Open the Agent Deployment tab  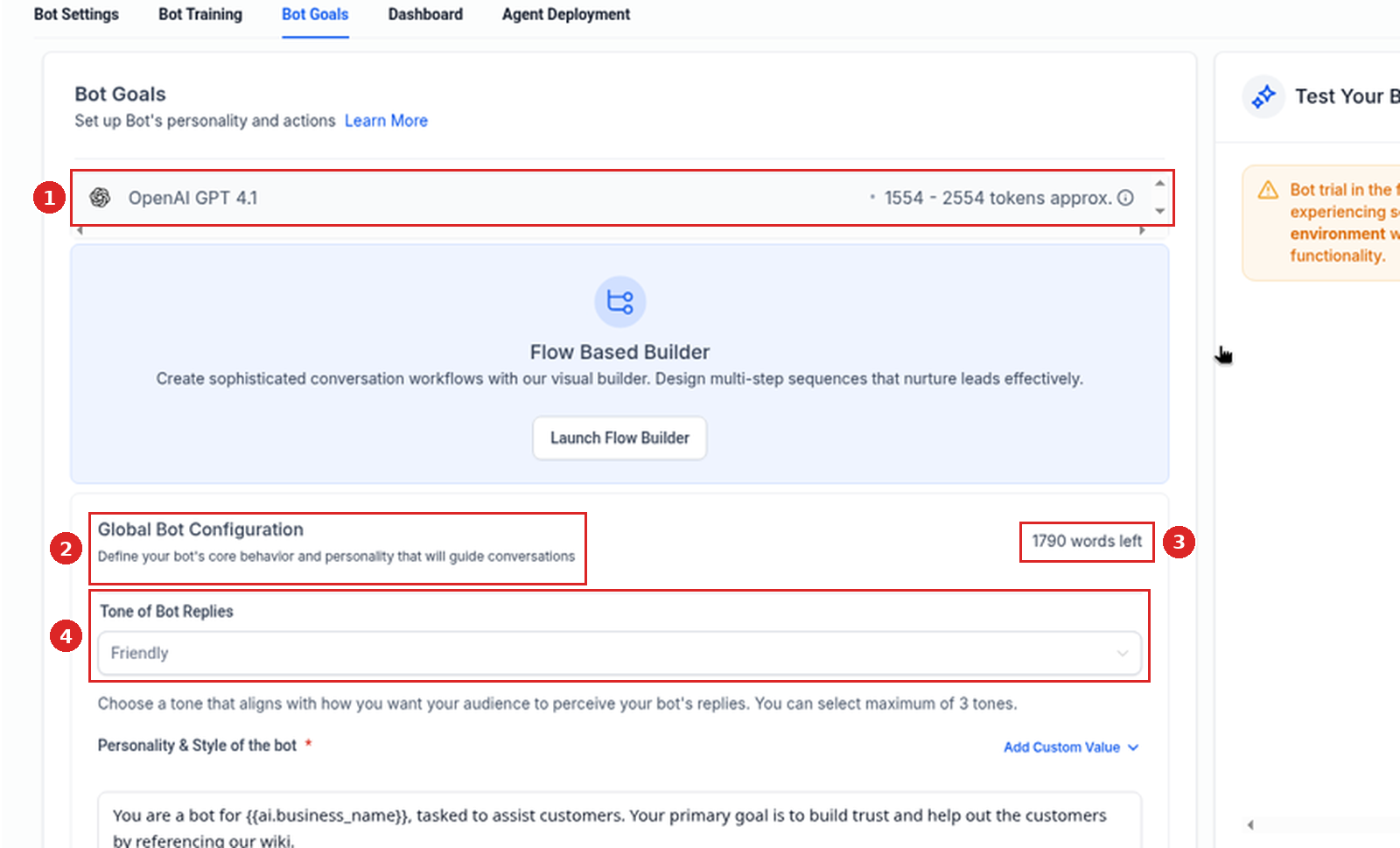[x=566, y=15]
